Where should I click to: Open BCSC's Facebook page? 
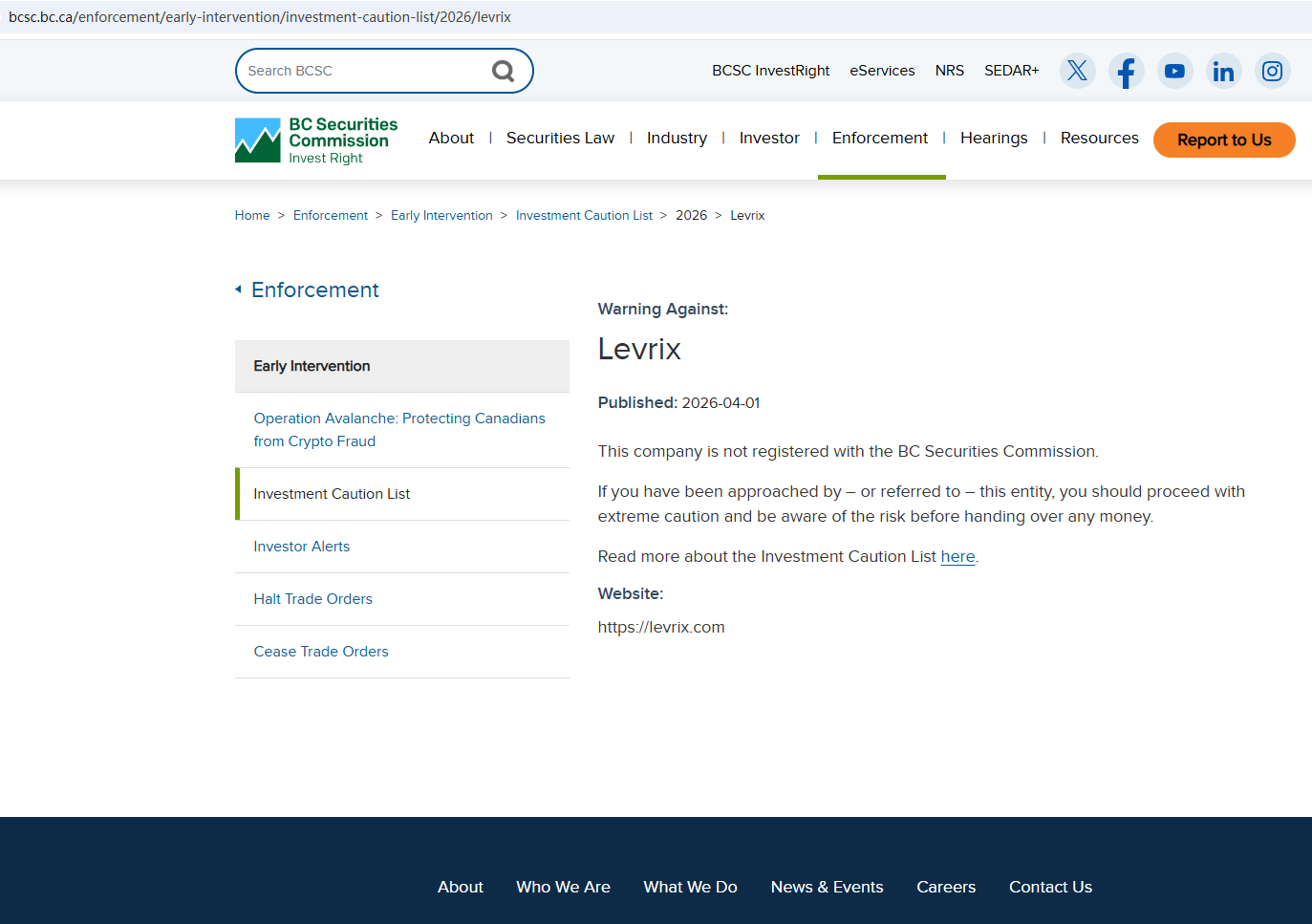tap(1127, 71)
